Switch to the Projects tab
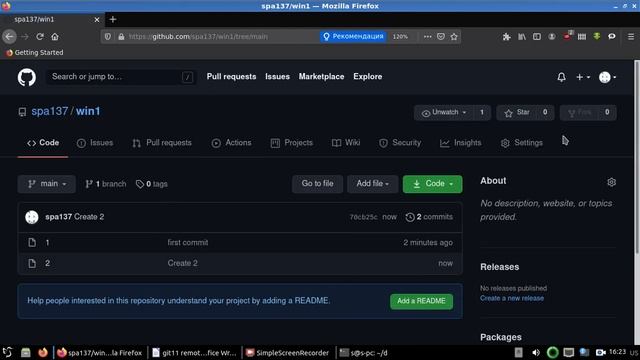 [292, 143]
